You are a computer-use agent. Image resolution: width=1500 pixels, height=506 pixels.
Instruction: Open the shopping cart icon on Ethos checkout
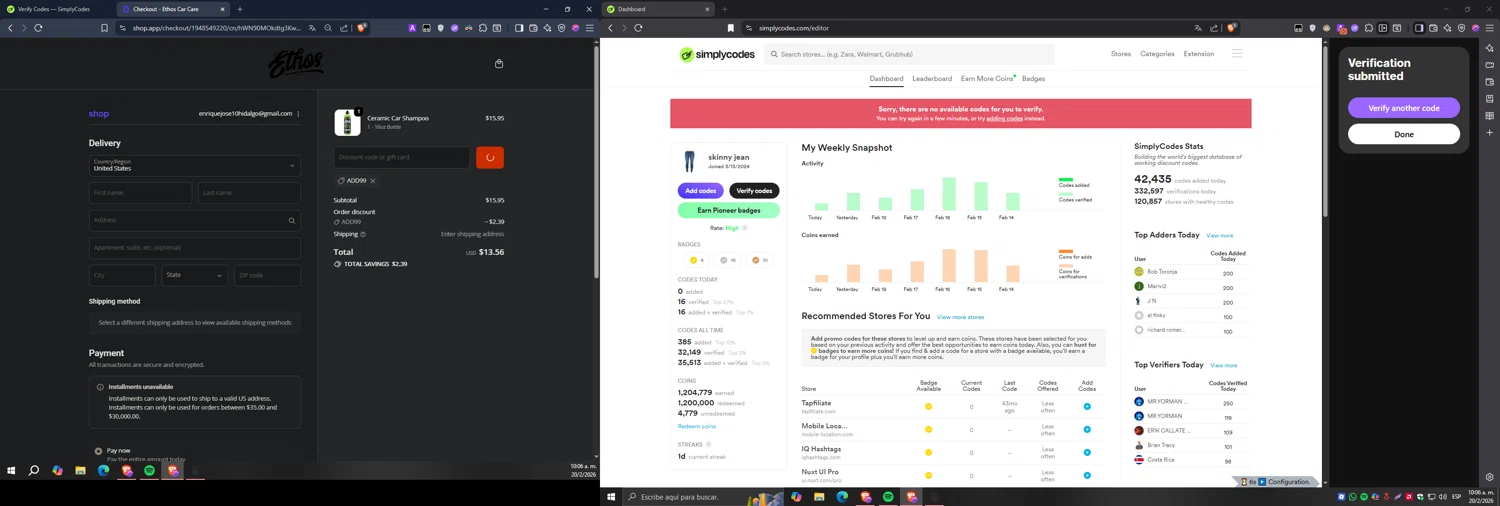coord(499,64)
